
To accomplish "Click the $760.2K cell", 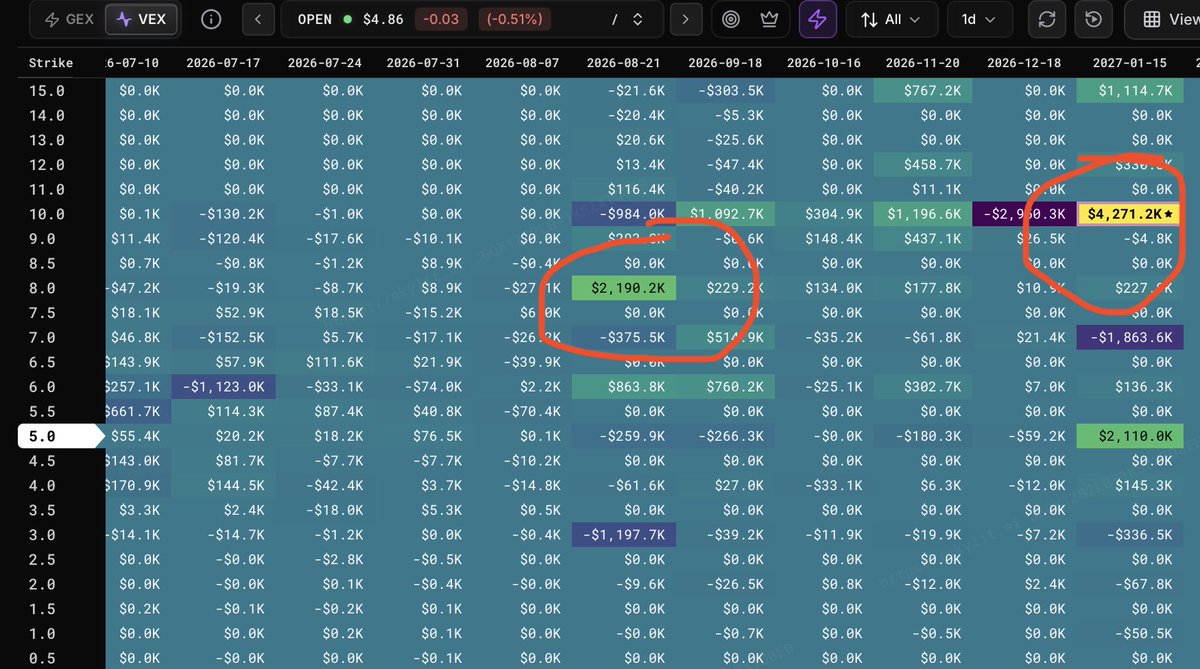I will [x=725, y=387].
